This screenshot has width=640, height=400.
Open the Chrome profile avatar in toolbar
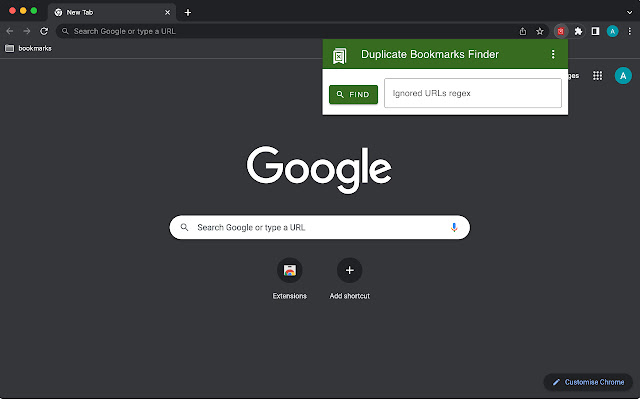[612, 31]
